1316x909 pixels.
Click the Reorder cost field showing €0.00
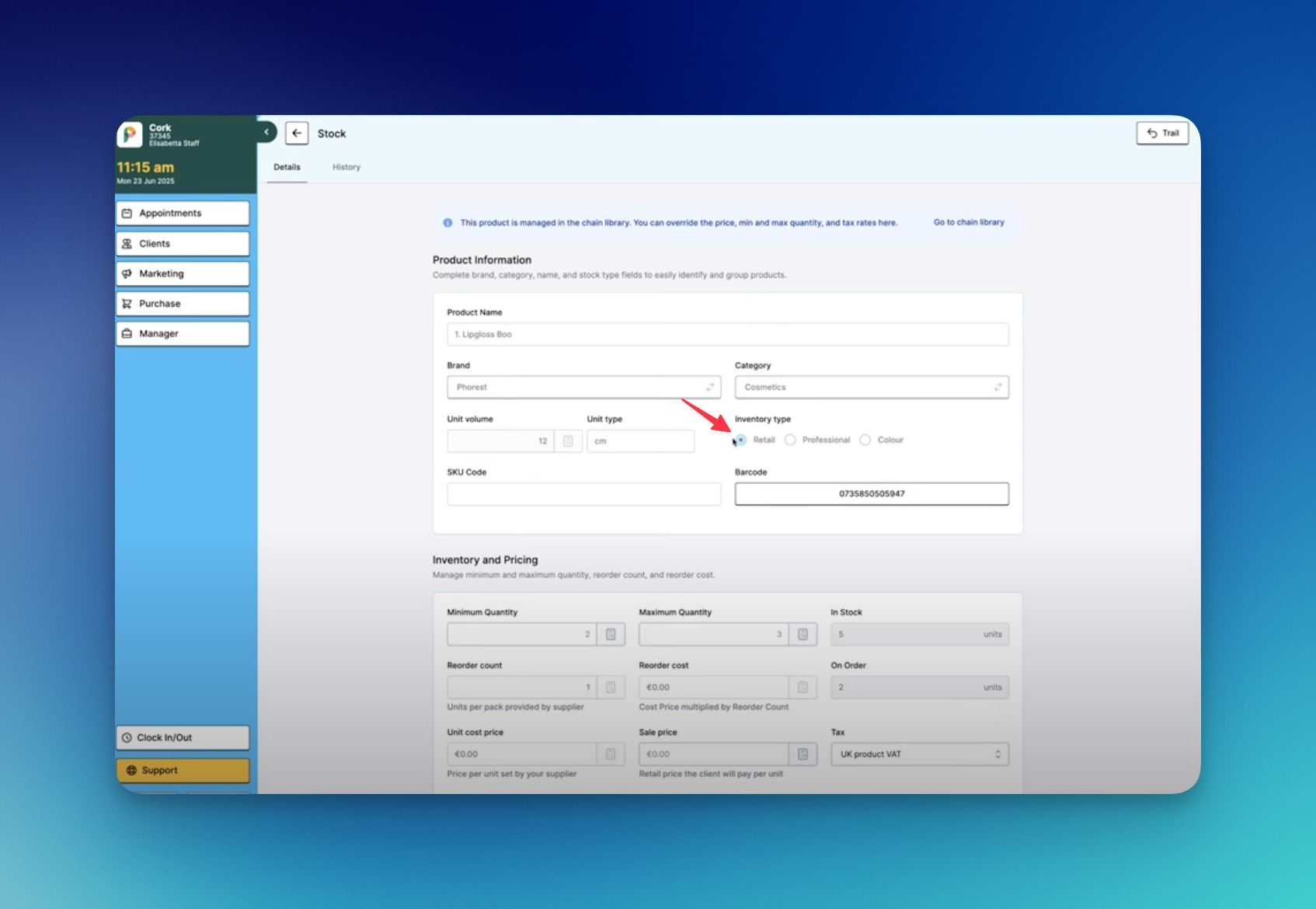click(714, 688)
